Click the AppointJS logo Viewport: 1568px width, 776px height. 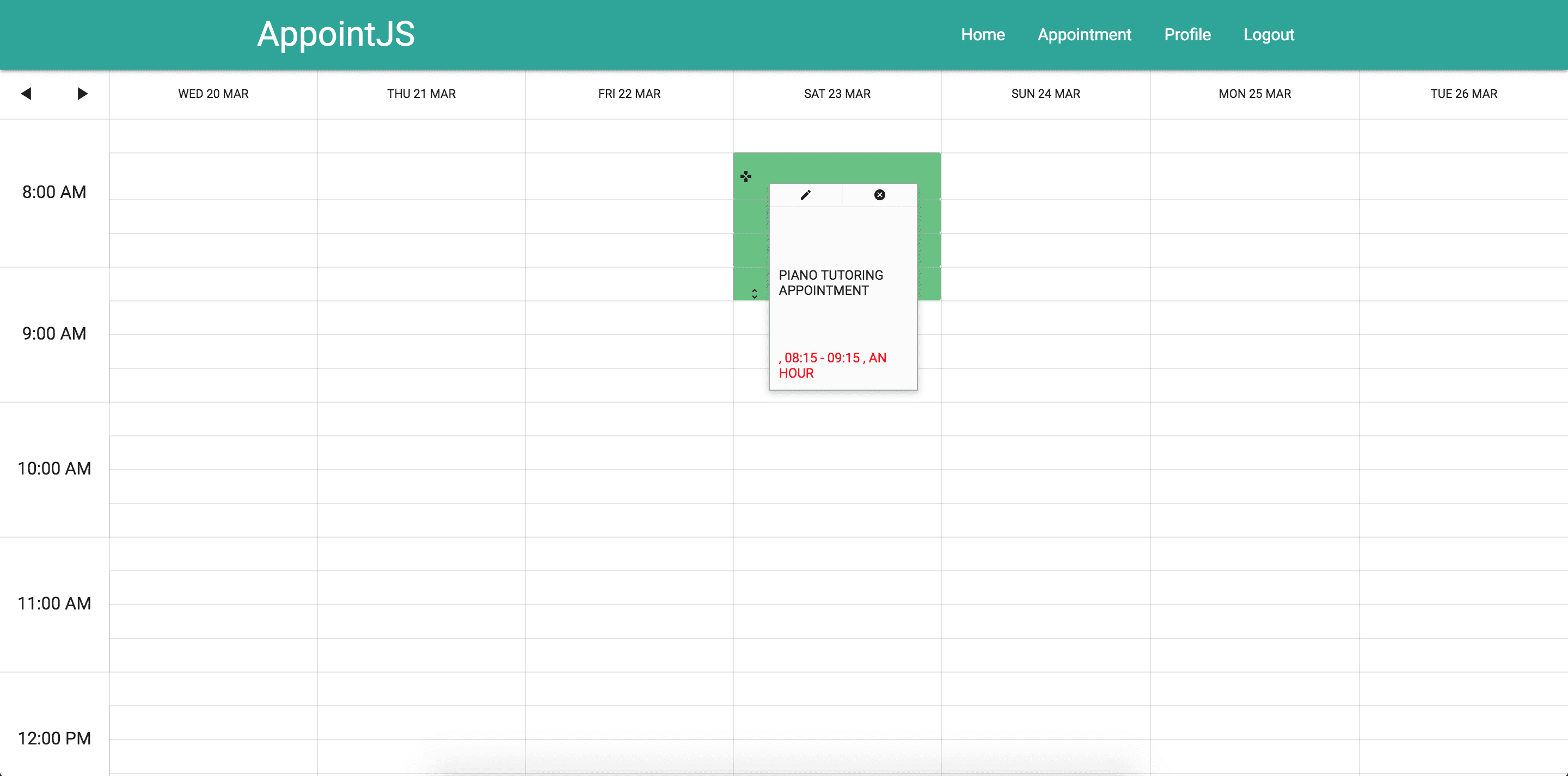[336, 34]
